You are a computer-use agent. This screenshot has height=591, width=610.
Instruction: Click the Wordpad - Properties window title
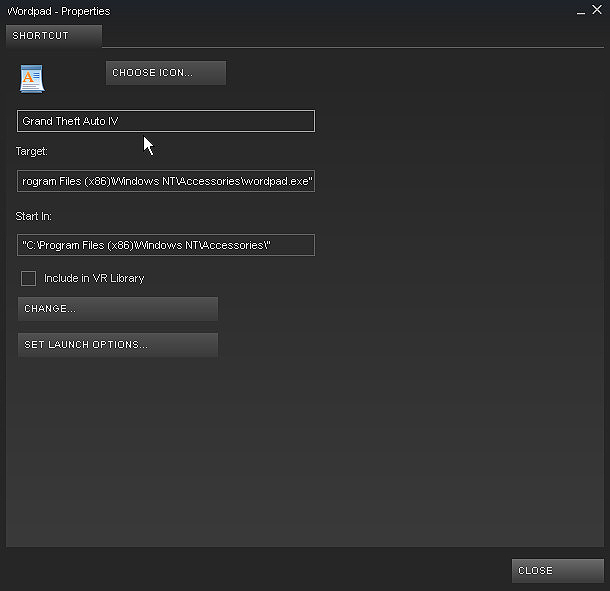pyautogui.click(x=59, y=11)
